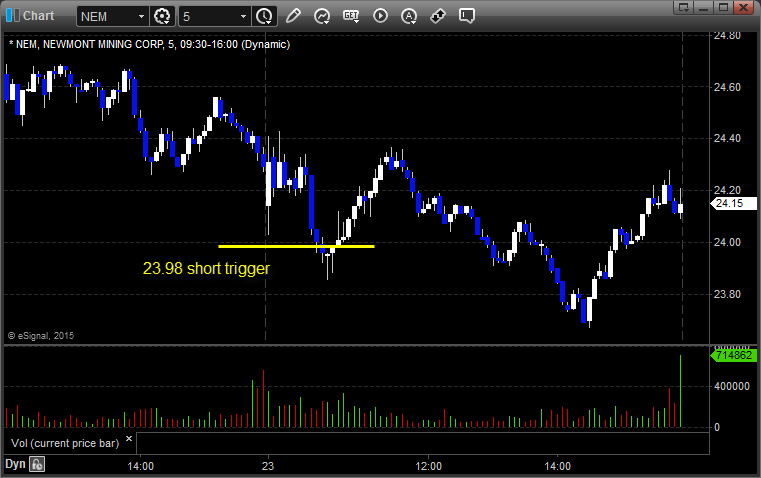Image resolution: width=761 pixels, height=478 pixels.
Task: Click the 23 date axis label
Action: [268, 466]
